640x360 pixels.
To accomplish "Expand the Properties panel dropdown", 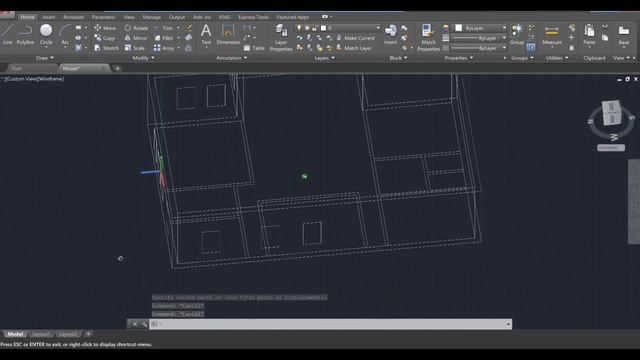I will pos(459,58).
